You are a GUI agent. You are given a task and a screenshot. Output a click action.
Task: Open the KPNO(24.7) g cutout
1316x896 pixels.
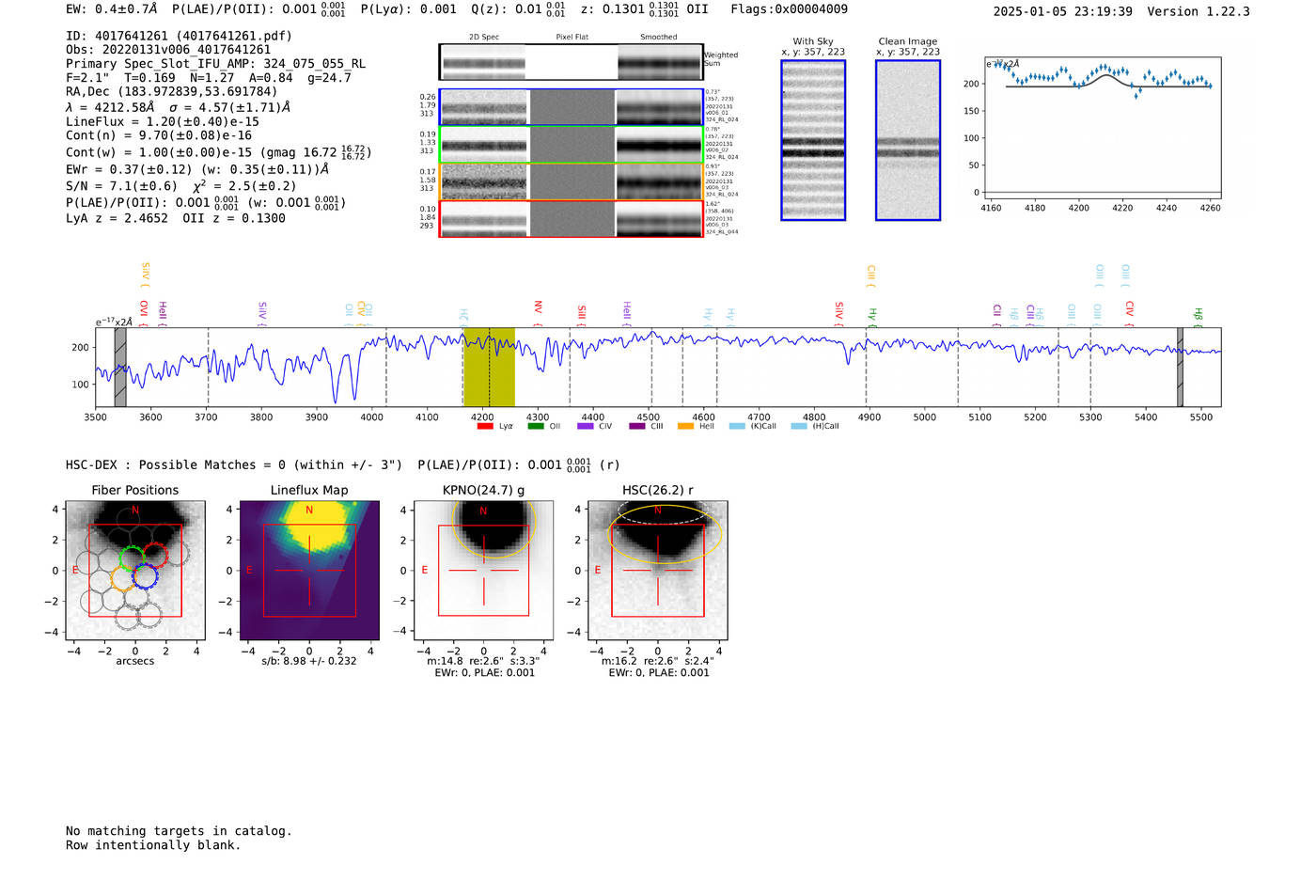(x=483, y=571)
